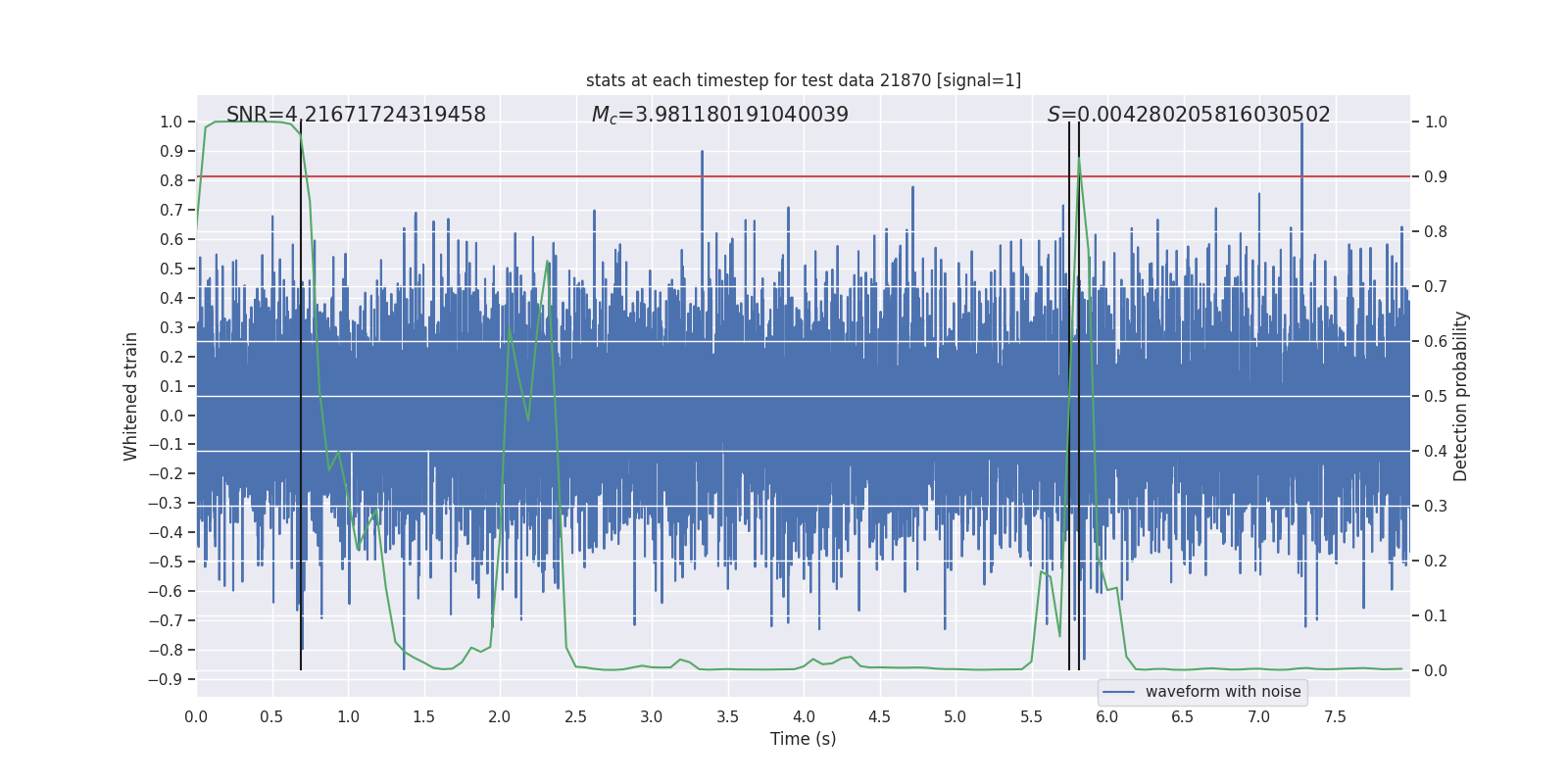Click the blue line sample in the legend
Screen dimensions: 1568x784
1119,692
